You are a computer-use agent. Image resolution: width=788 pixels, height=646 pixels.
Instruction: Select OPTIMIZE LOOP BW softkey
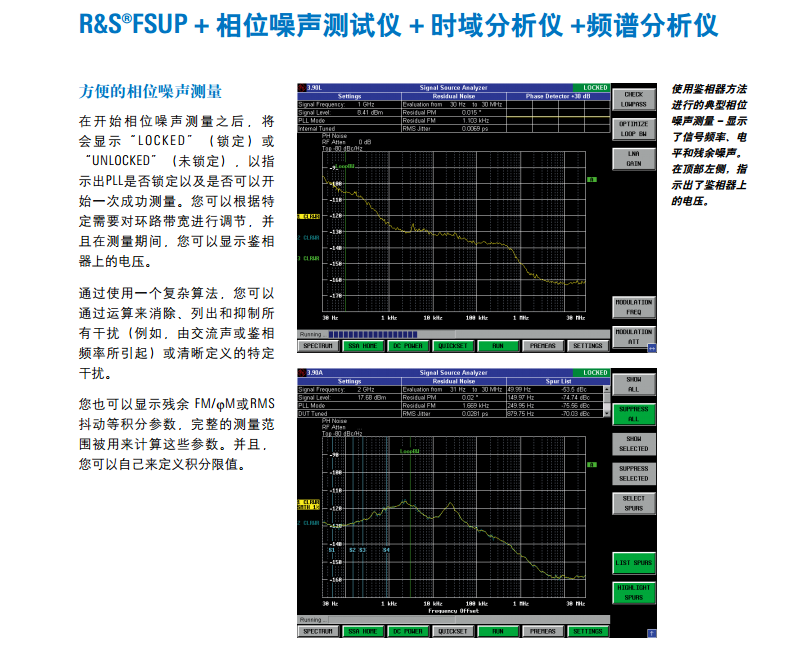coord(634,129)
